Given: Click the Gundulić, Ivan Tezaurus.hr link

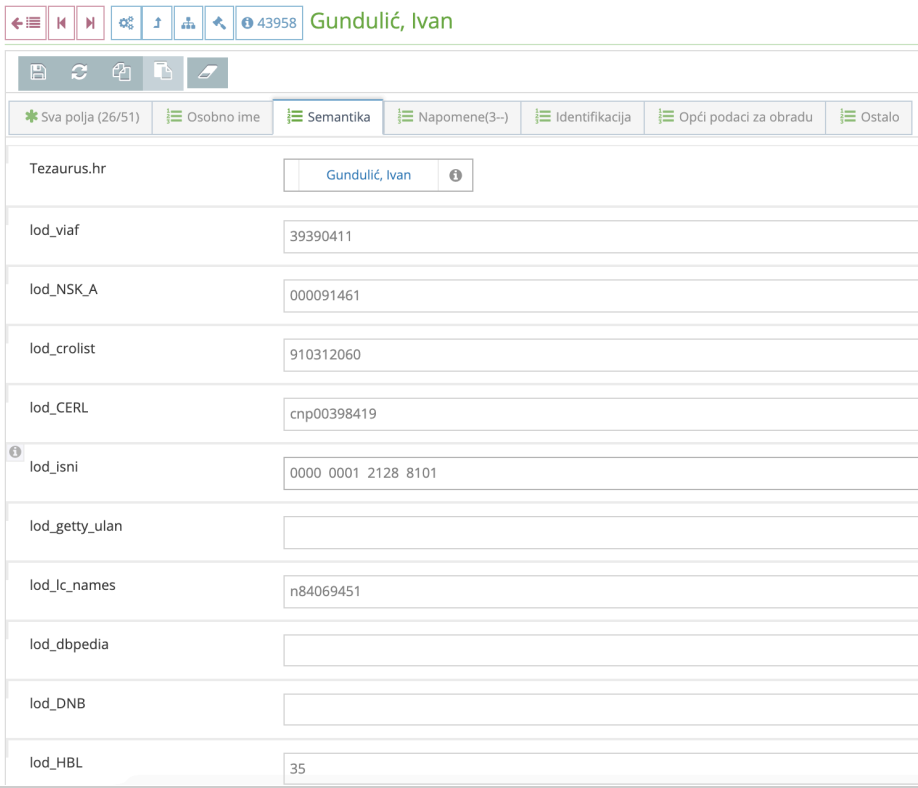Looking at the screenshot, I should click(x=367, y=175).
